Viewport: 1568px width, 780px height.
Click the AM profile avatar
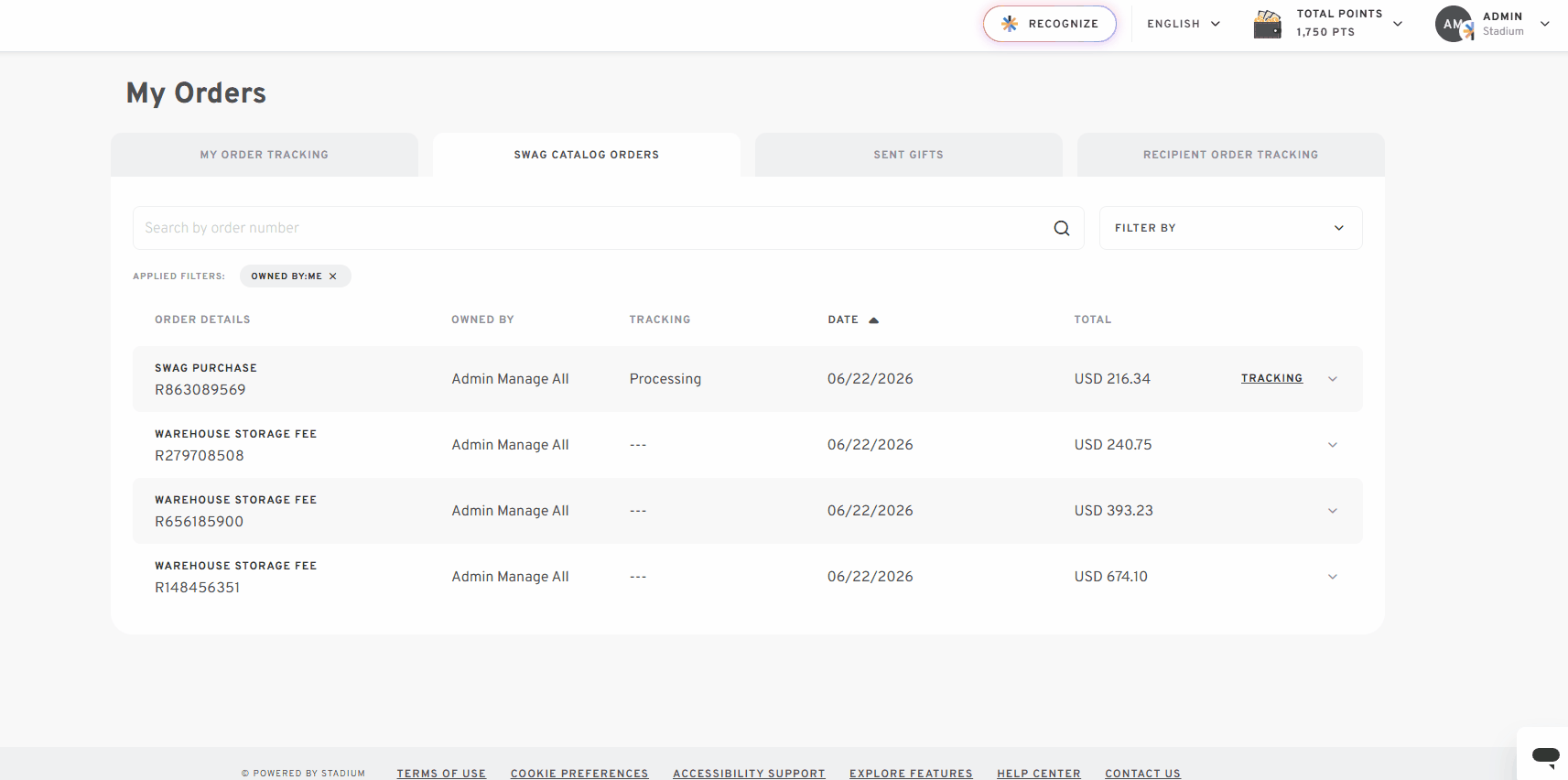click(x=1454, y=24)
